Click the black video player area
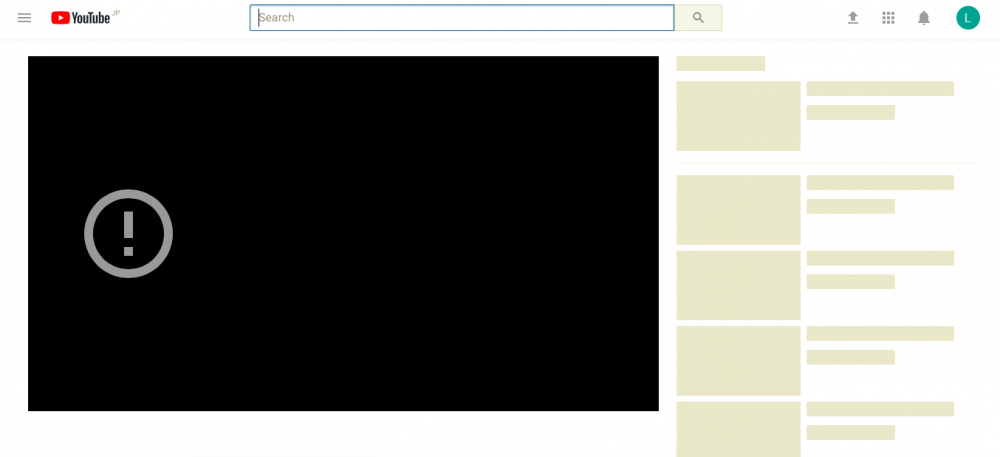The image size is (1000, 457). pos(343,233)
